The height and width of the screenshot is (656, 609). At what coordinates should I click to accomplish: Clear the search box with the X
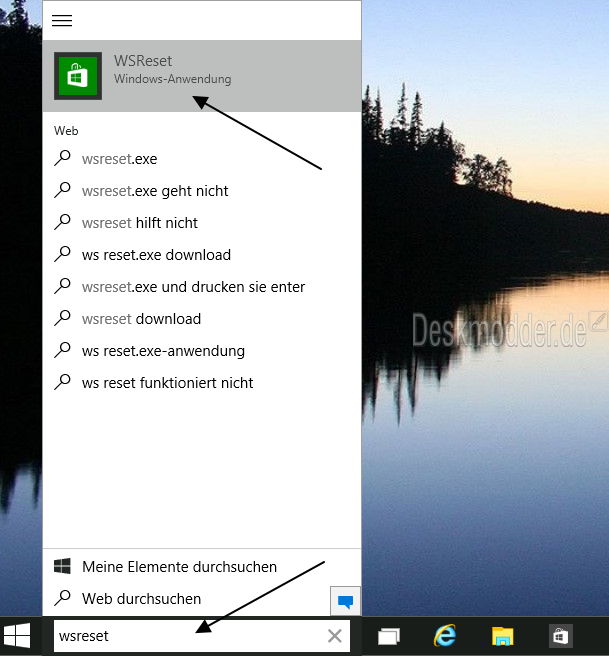tap(335, 636)
